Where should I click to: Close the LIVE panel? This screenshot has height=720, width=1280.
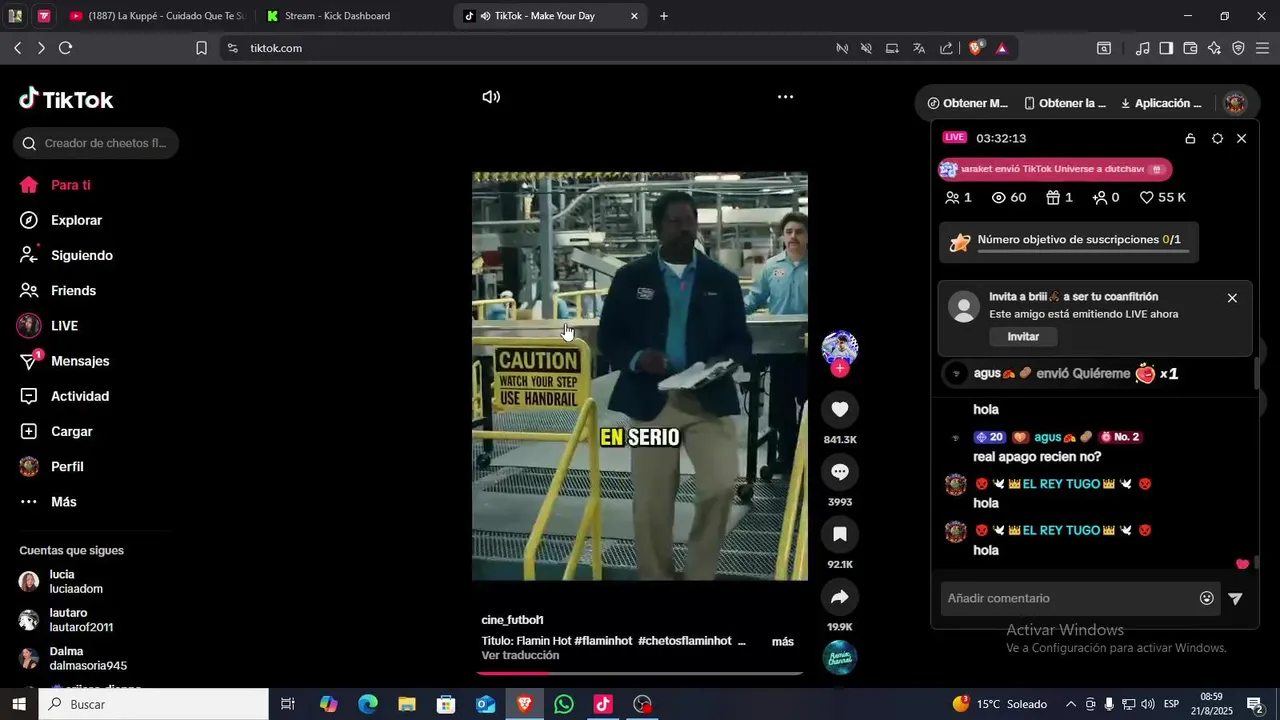click(x=1242, y=138)
